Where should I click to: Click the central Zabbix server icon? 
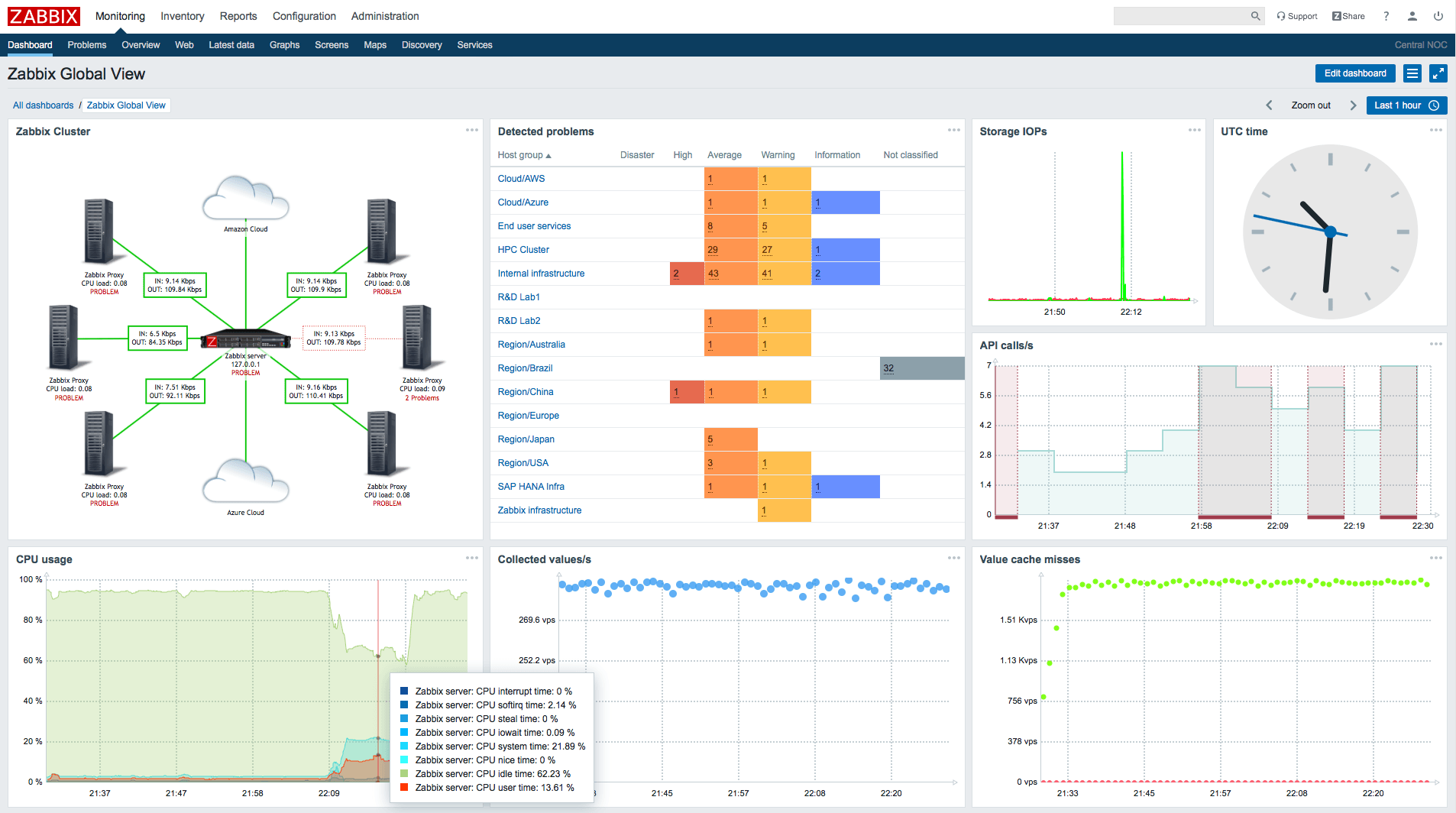pyautogui.click(x=246, y=340)
